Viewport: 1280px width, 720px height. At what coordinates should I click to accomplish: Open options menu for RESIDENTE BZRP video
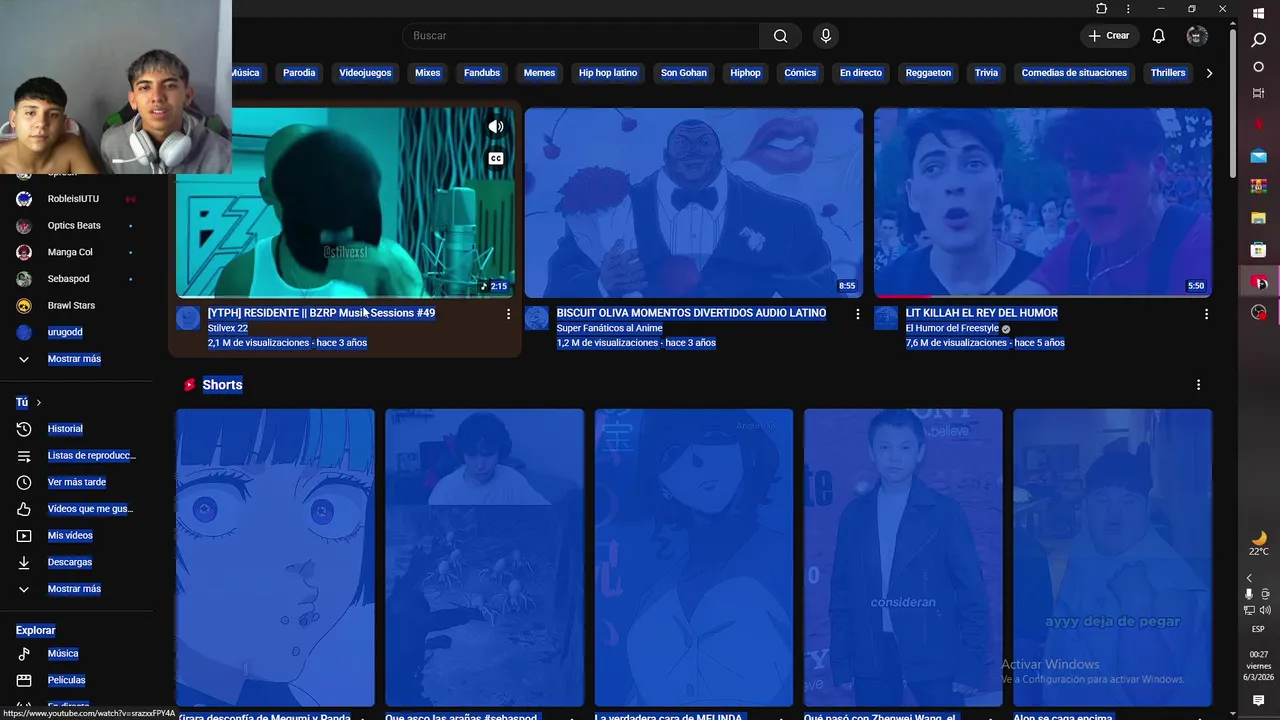(508, 314)
